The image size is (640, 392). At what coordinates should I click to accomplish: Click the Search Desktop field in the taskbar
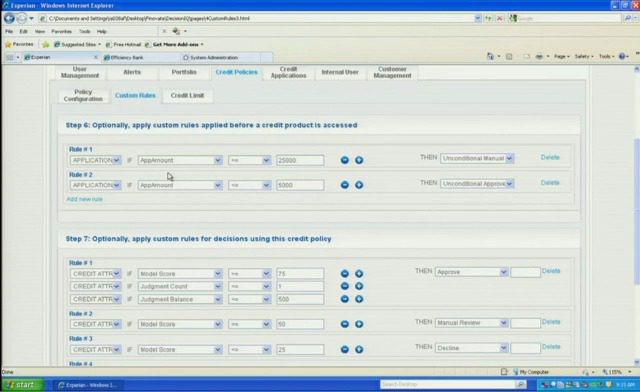pos(448,384)
